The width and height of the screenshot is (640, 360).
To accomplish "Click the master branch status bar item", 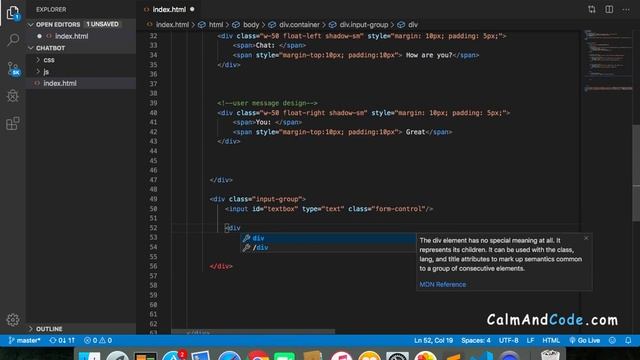I will tap(24, 340).
